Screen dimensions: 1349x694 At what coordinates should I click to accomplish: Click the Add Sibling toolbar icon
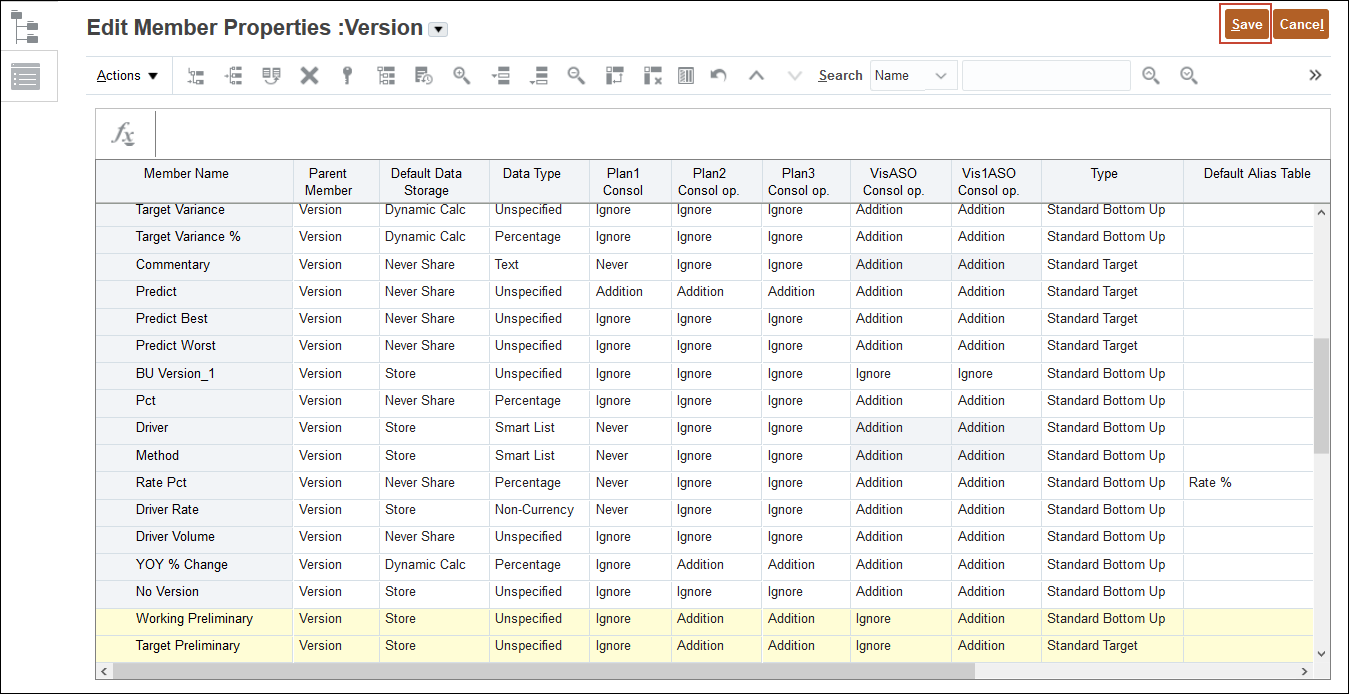pos(233,75)
